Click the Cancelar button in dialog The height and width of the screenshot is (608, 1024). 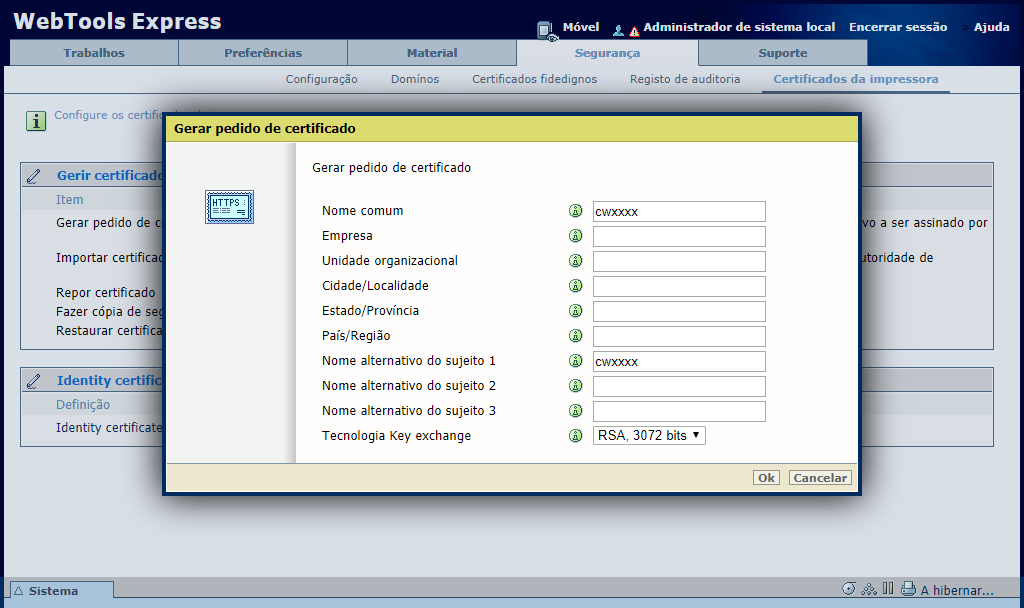point(820,478)
